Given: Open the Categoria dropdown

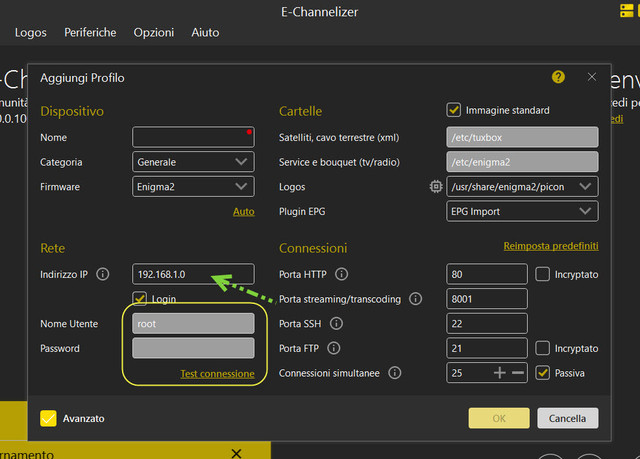Looking at the screenshot, I should (193, 162).
